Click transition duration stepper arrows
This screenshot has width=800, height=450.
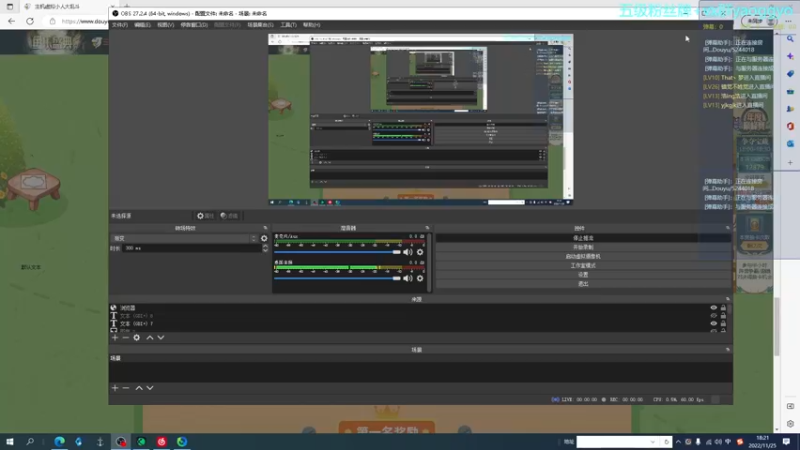265,248
